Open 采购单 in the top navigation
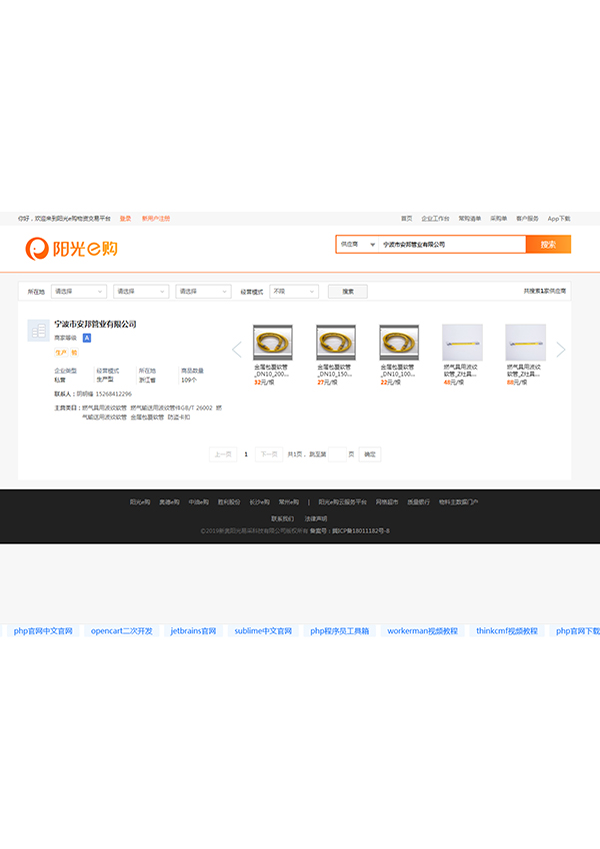The width and height of the screenshot is (600, 849). click(x=499, y=219)
